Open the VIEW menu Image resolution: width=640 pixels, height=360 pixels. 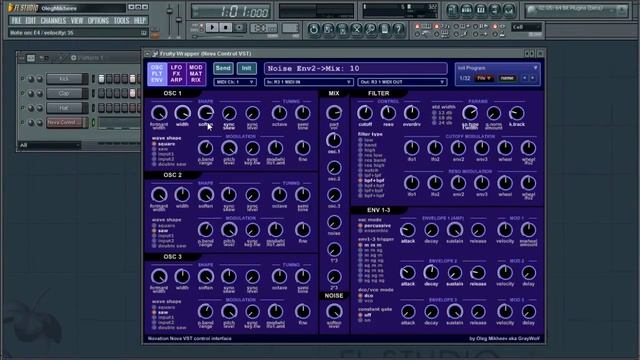click(77, 20)
